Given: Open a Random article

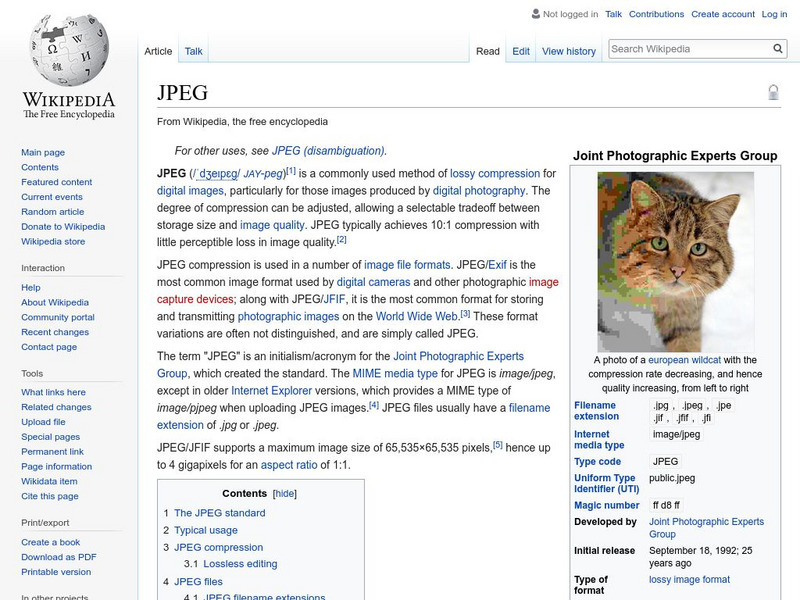Looking at the screenshot, I should coord(53,211).
